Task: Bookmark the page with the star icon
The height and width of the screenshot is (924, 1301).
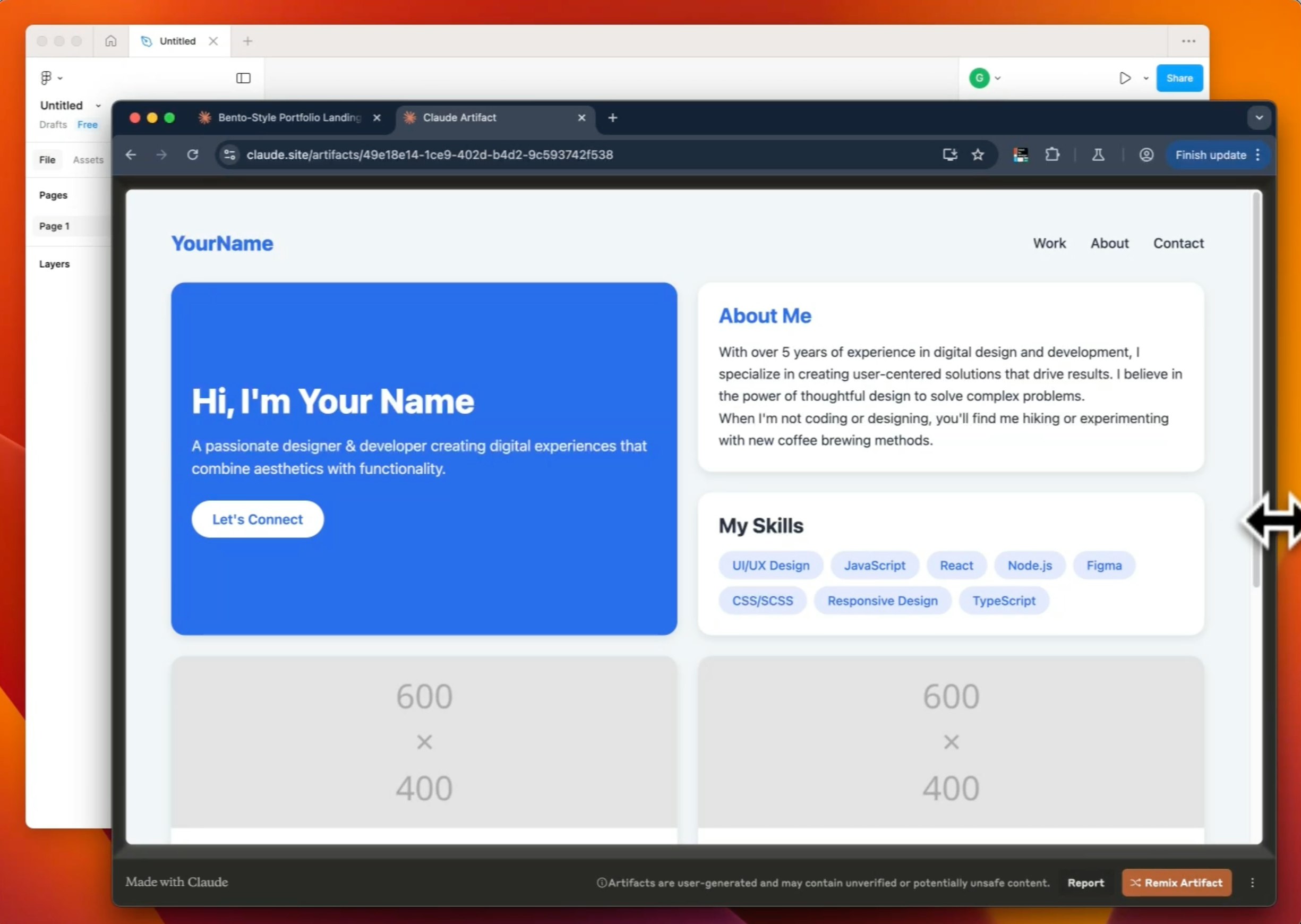Action: [978, 155]
